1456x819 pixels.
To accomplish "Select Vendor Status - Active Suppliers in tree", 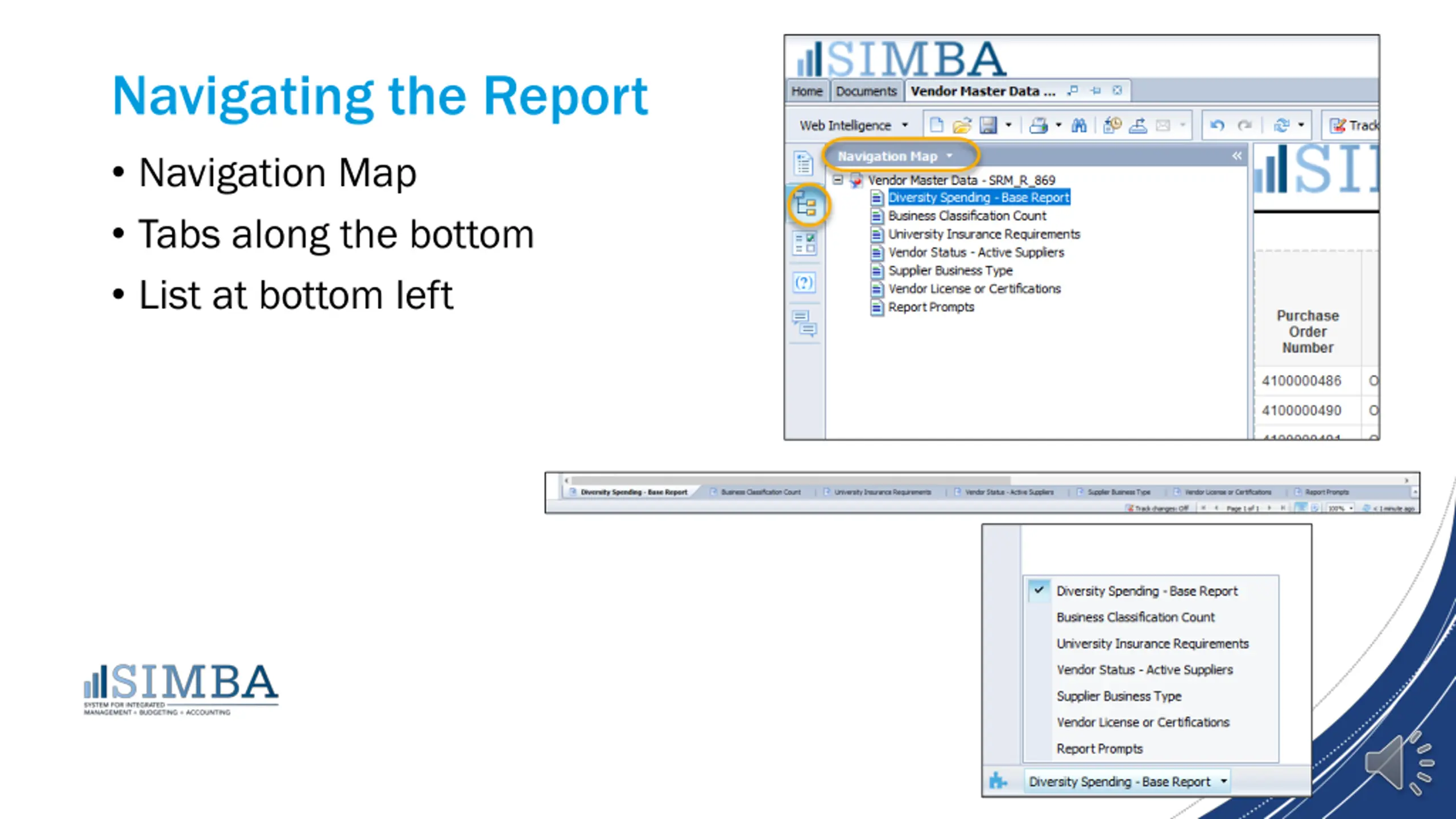I will click(x=976, y=252).
